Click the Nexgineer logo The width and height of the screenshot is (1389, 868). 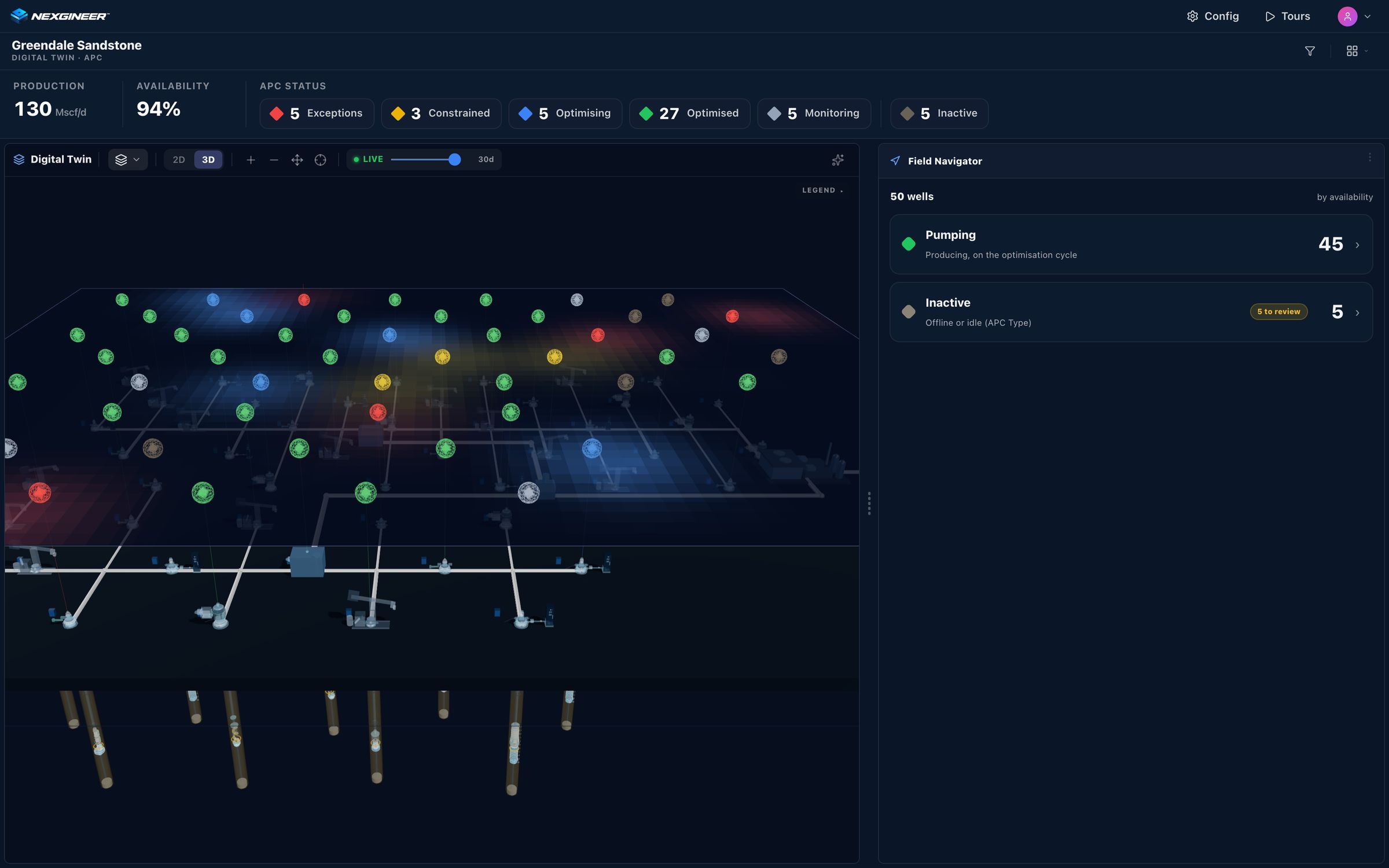[60, 16]
